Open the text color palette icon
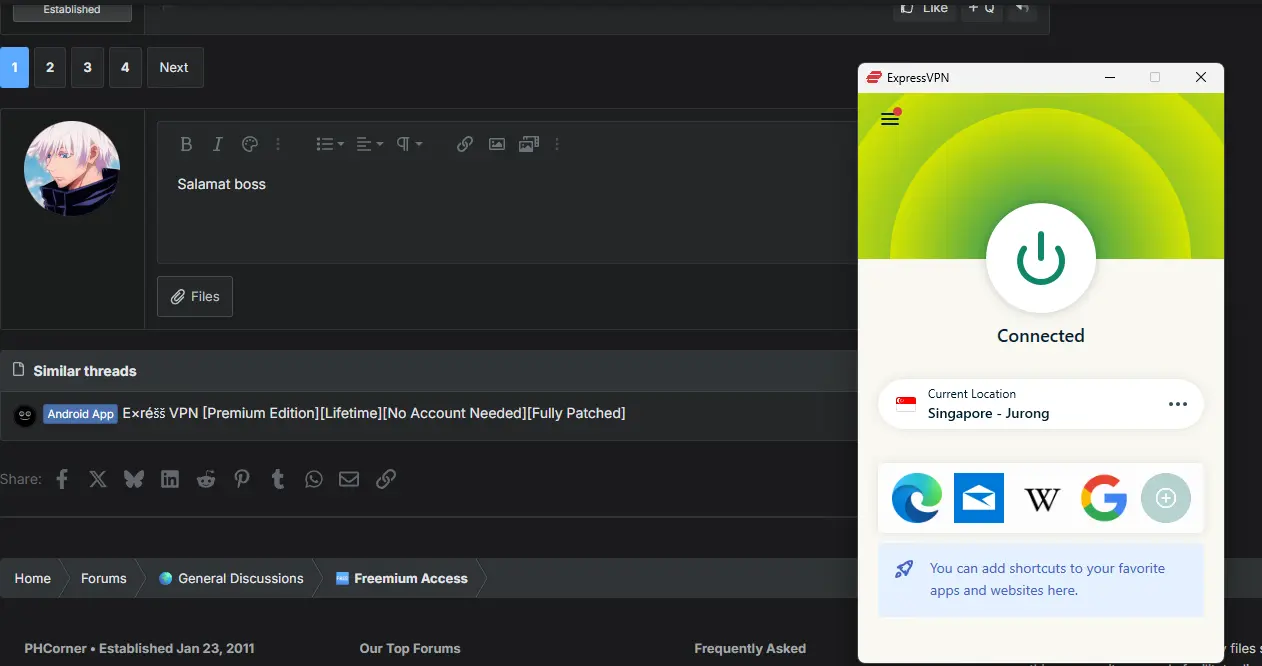The width and height of the screenshot is (1262, 666). [x=250, y=144]
